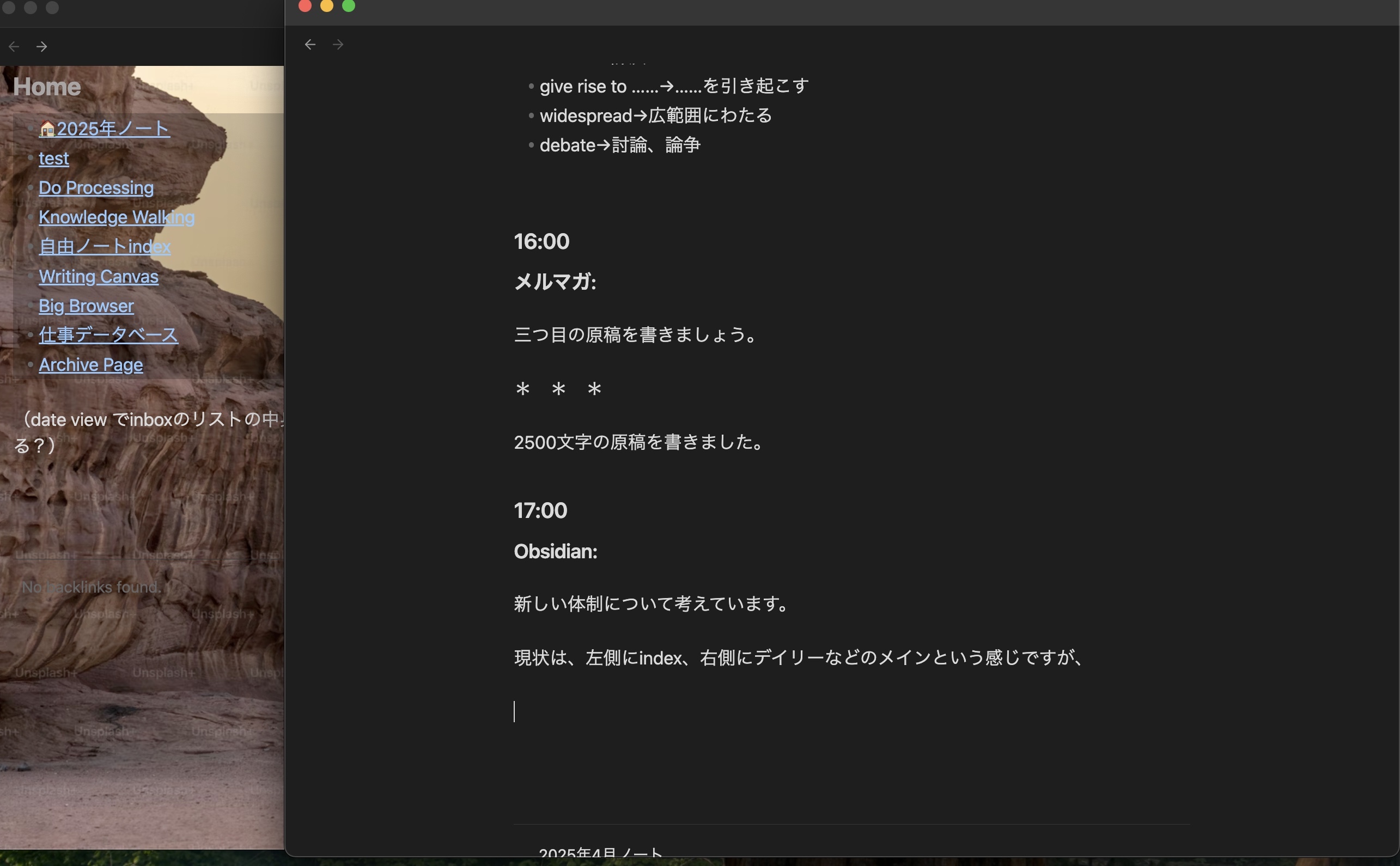Click the メルマガ bold text line

tap(555, 282)
